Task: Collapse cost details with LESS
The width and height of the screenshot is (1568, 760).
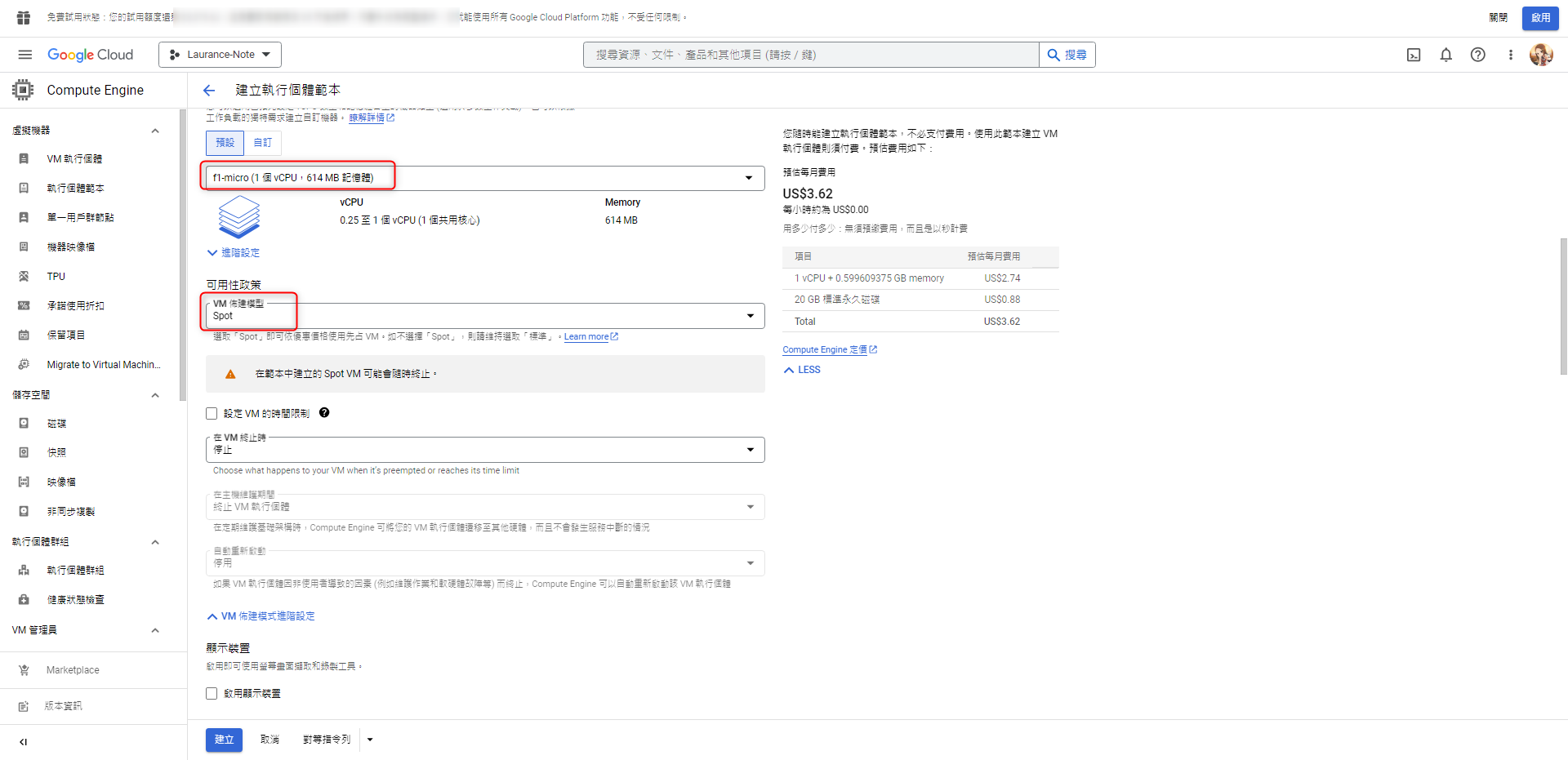Action: pyautogui.click(x=802, y=370)
